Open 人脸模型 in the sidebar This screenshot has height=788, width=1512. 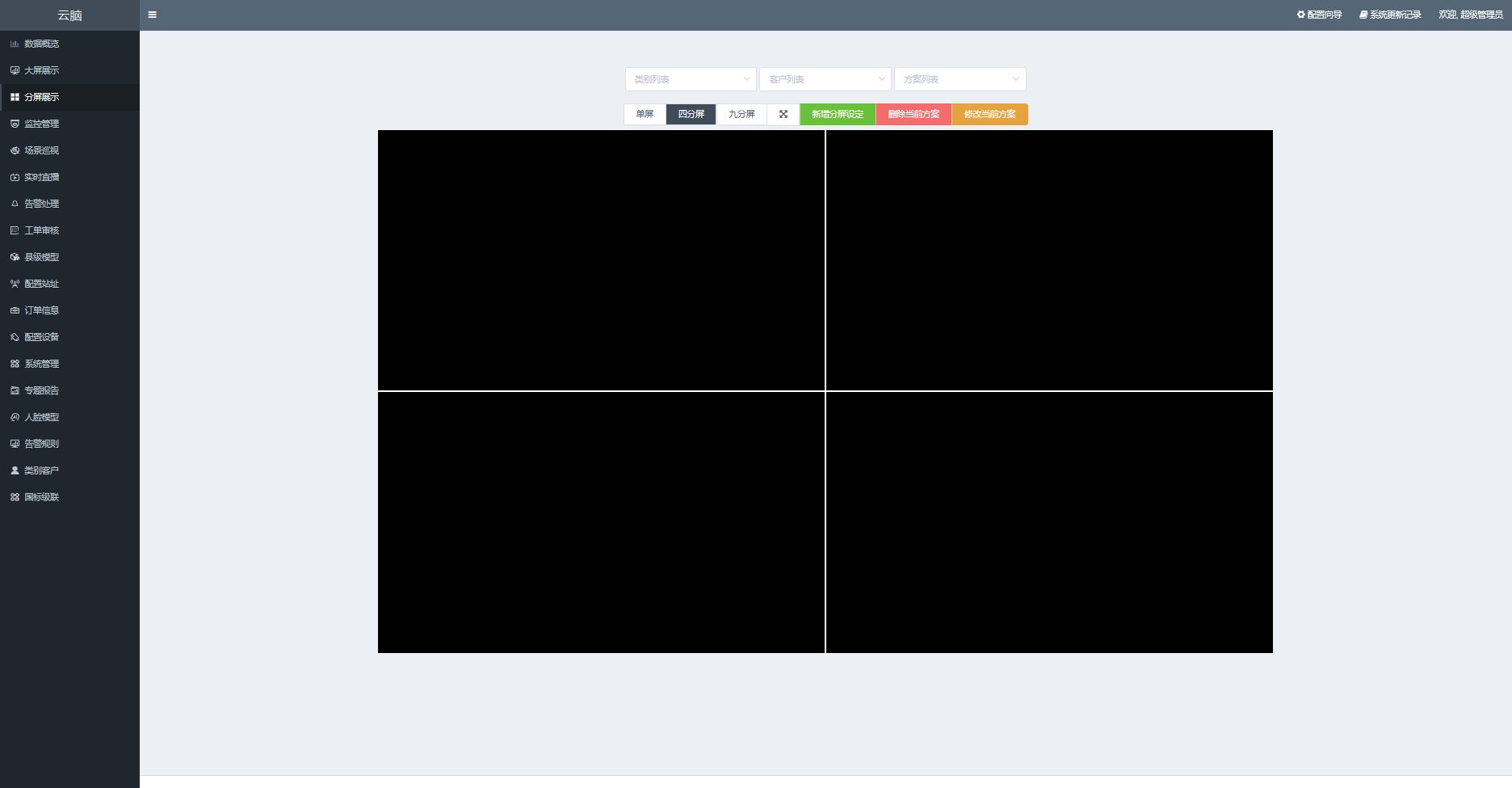tap(69, 417)
